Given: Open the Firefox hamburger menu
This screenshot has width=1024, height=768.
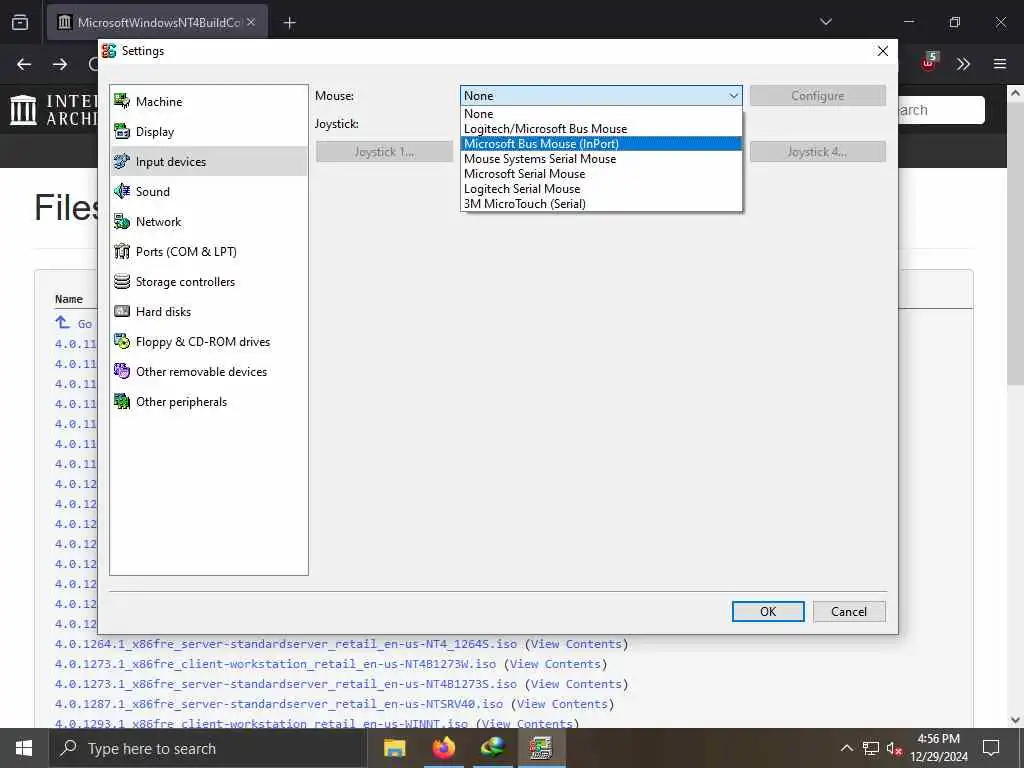Looking at the screenshot, I should 1000,64.
